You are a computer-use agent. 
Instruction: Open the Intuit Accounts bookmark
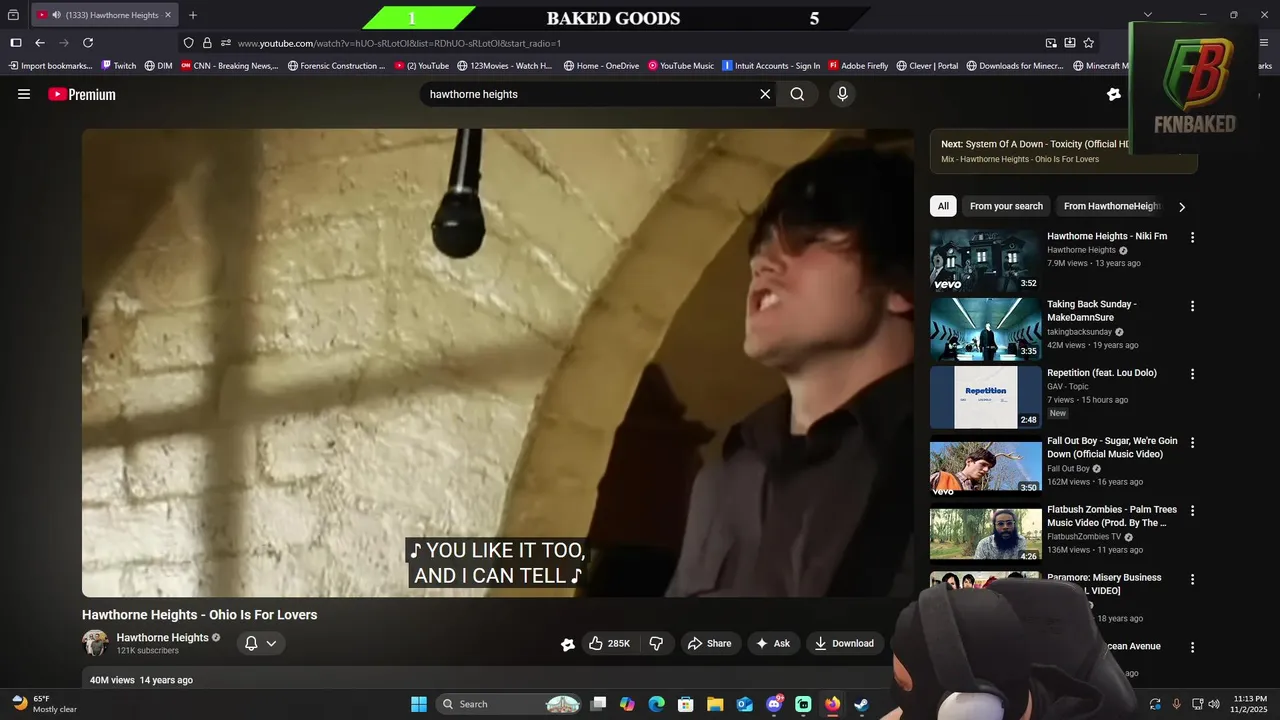771,66
